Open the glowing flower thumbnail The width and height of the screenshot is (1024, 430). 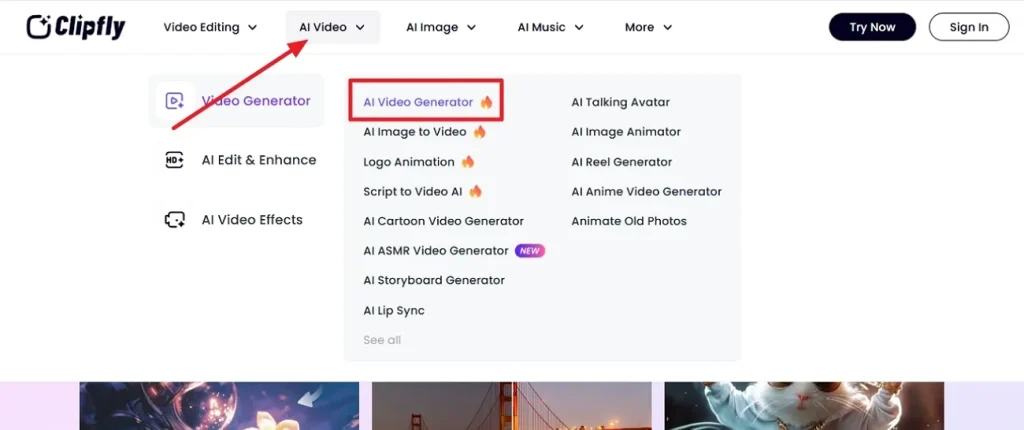click(x=219, y=406)
